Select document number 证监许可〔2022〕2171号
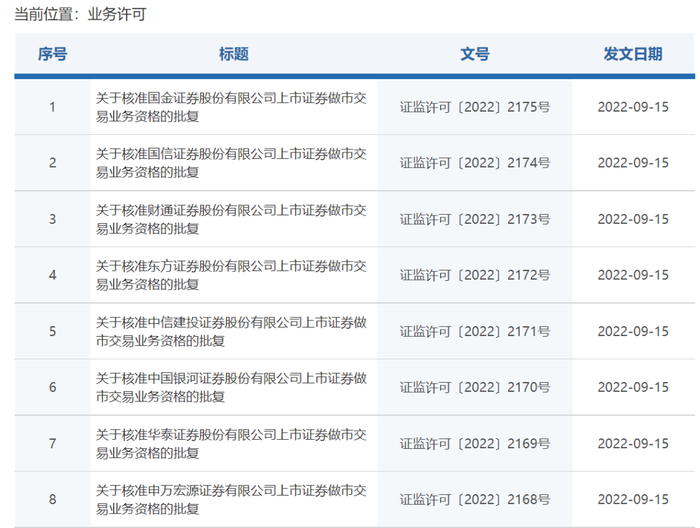 click(x=475, y=331)
